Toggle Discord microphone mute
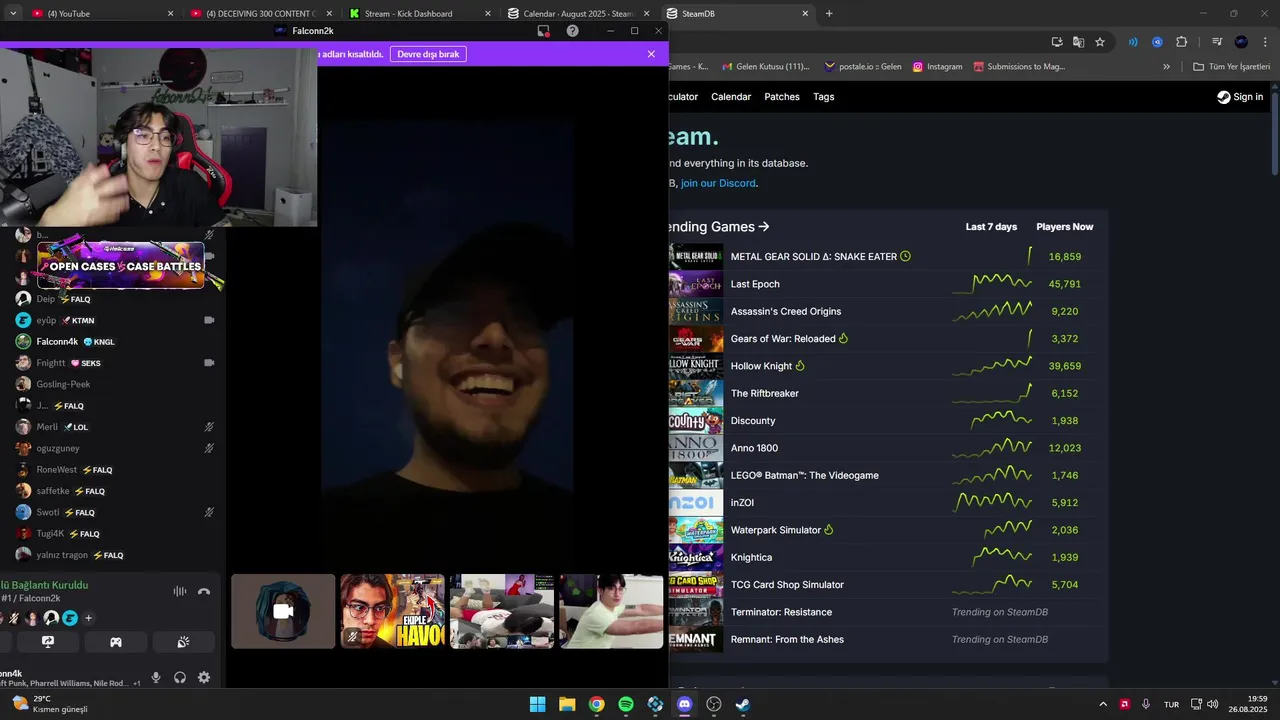1280x720 pixels. (156, 677)
